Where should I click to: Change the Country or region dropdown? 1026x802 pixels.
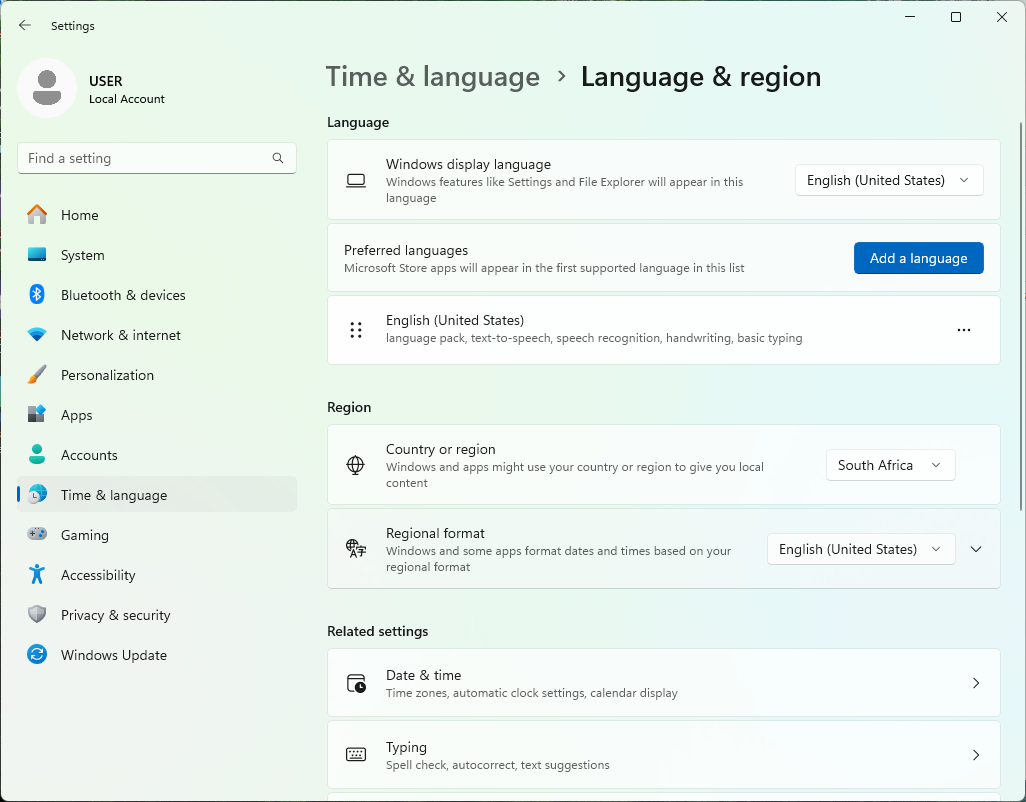pos(890,465)
